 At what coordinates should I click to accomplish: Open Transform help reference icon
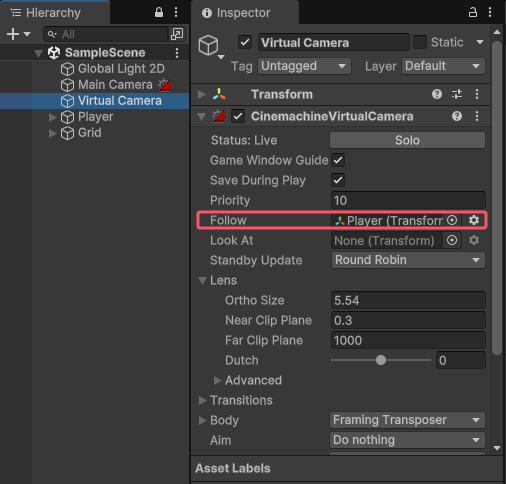437,94
